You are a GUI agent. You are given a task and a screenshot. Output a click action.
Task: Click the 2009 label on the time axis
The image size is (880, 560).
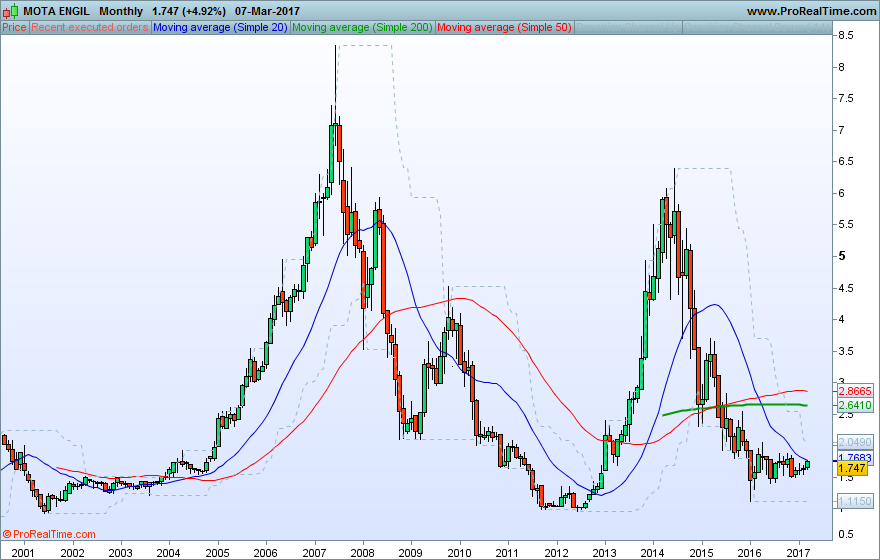click(x=411, y=553)
